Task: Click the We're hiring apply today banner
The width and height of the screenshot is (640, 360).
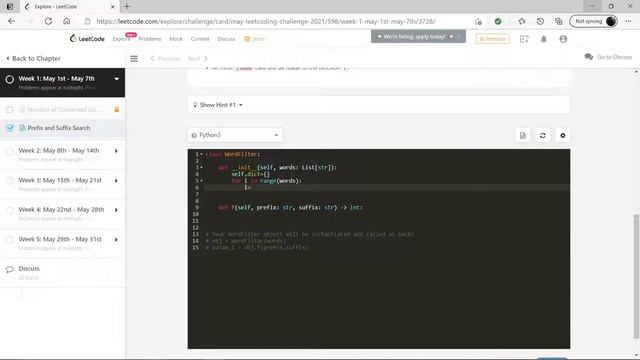Action: (x=418, y=36)
